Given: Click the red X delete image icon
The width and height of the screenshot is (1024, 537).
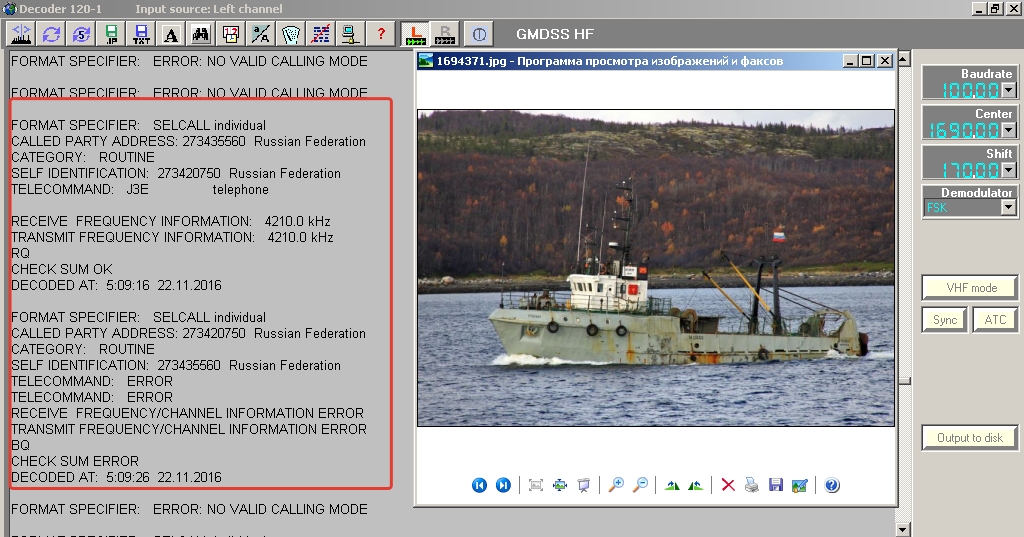Looking at the screenshot, I should pos(728,485).
